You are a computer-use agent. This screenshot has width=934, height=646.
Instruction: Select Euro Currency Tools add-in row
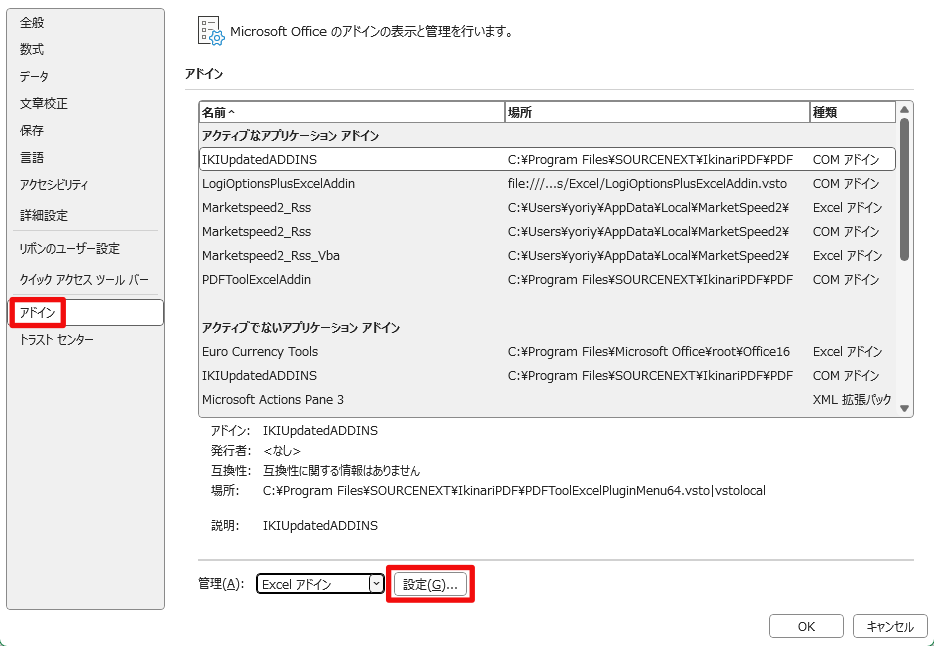click(260, 352)
